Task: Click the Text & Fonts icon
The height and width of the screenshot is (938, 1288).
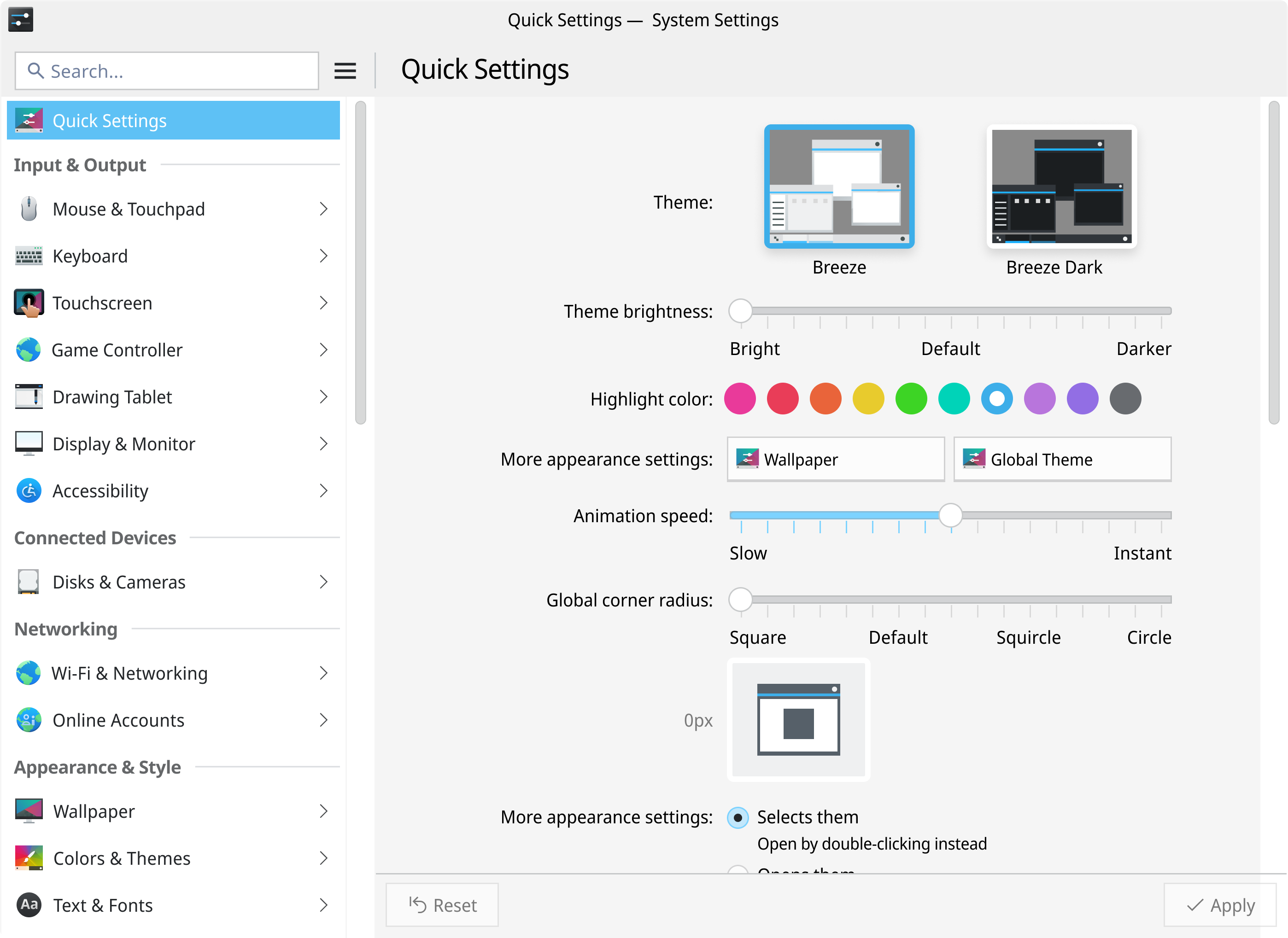Action: tap(29, 905)
